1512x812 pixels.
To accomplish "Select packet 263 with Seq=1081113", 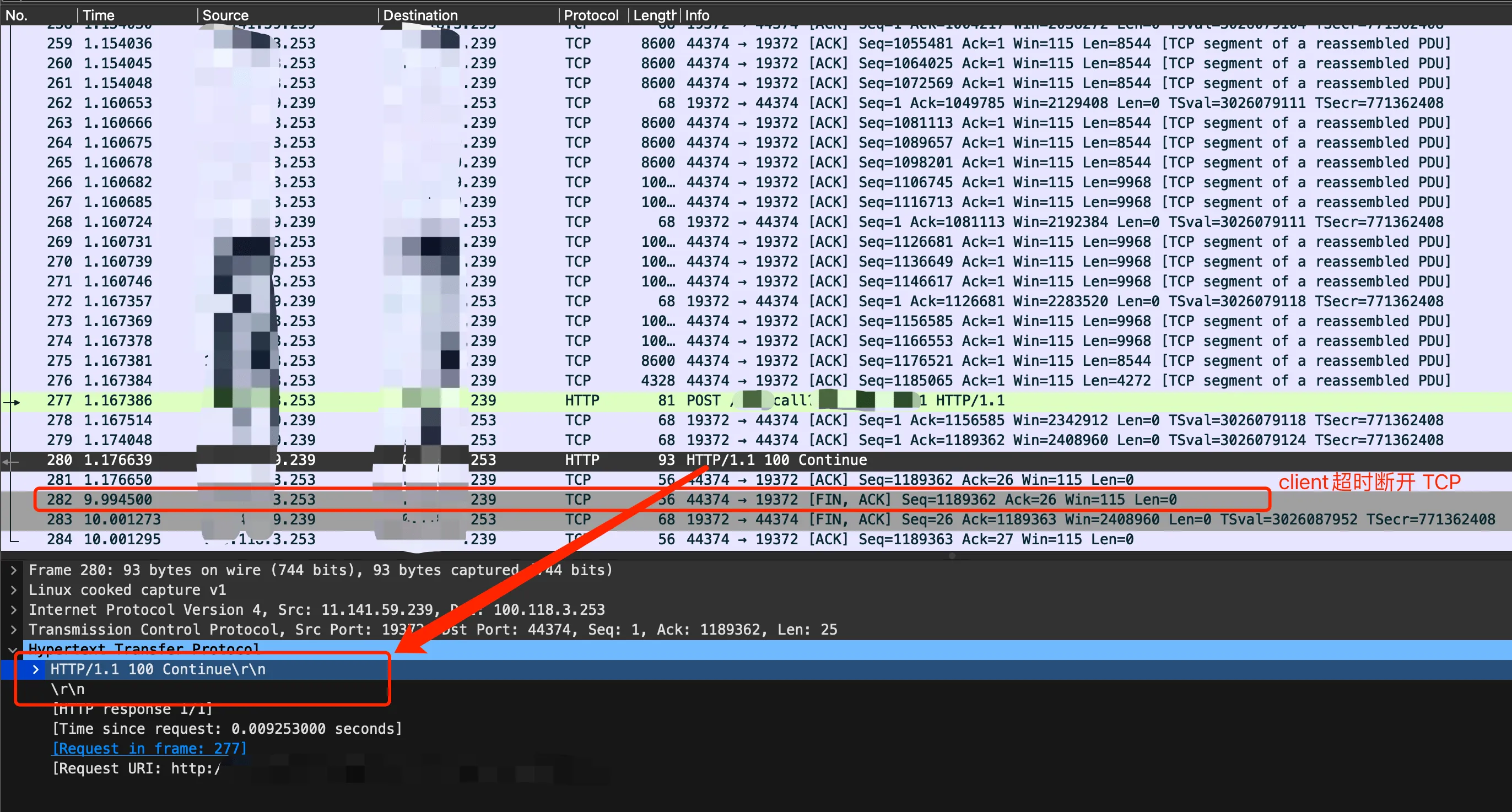I will click(756, 123).
